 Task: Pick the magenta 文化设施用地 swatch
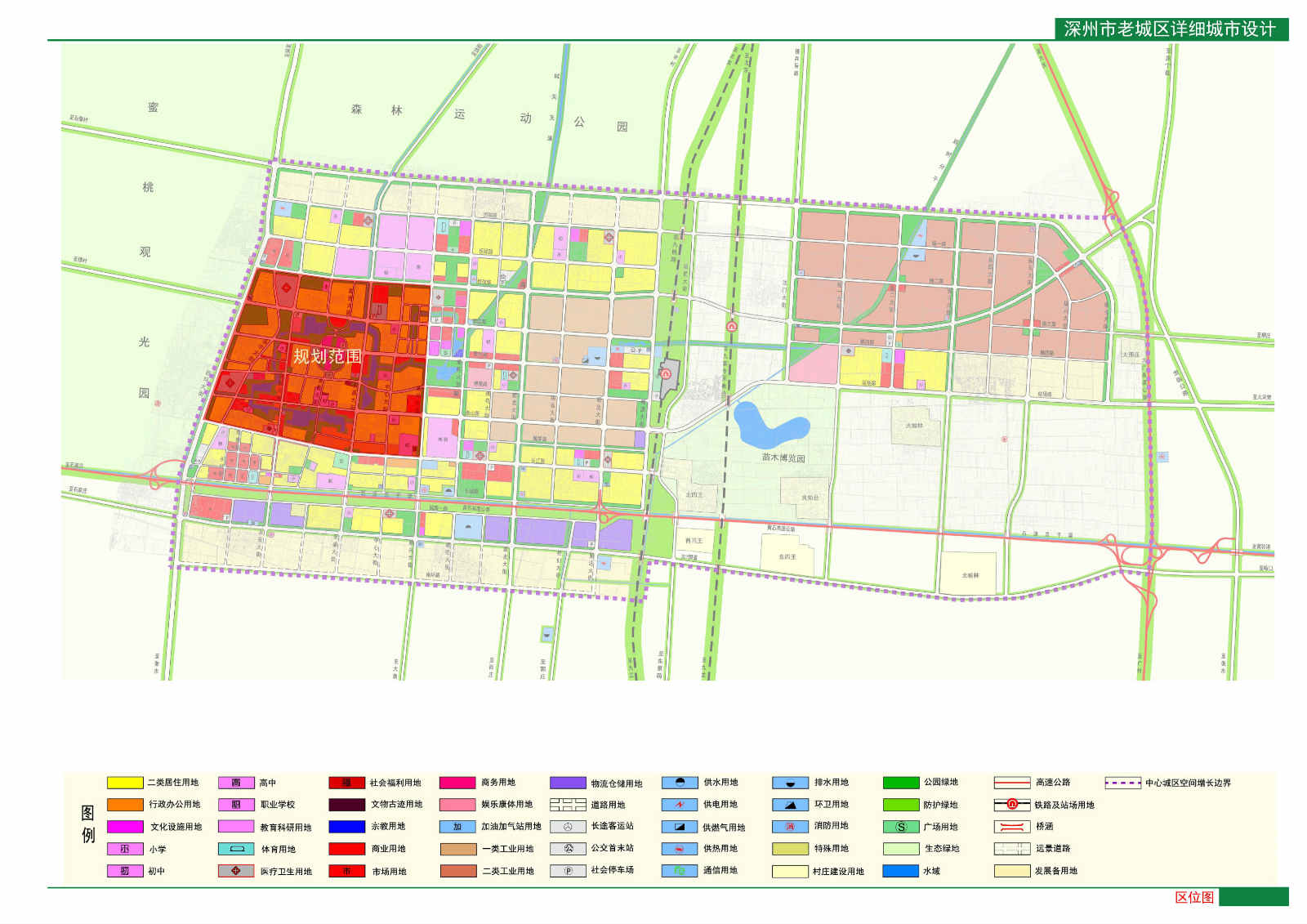point(125,827)
